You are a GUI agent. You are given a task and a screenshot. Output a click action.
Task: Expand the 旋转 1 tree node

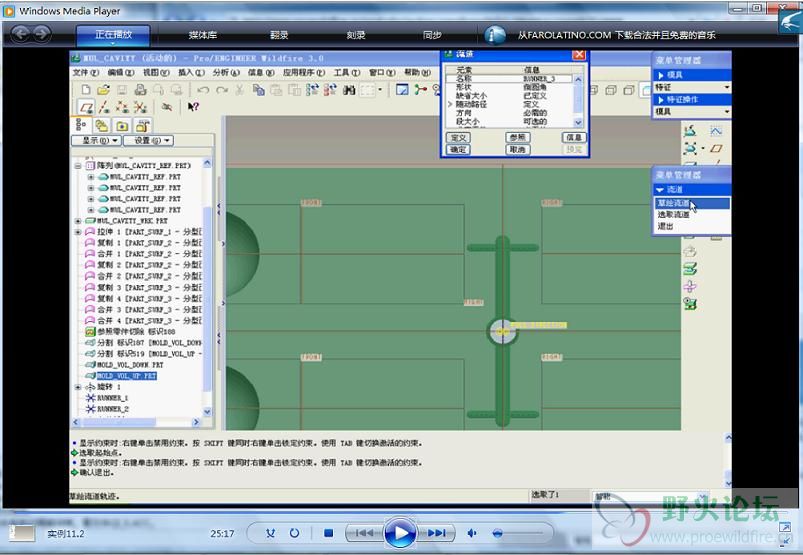tap(78, 387)
